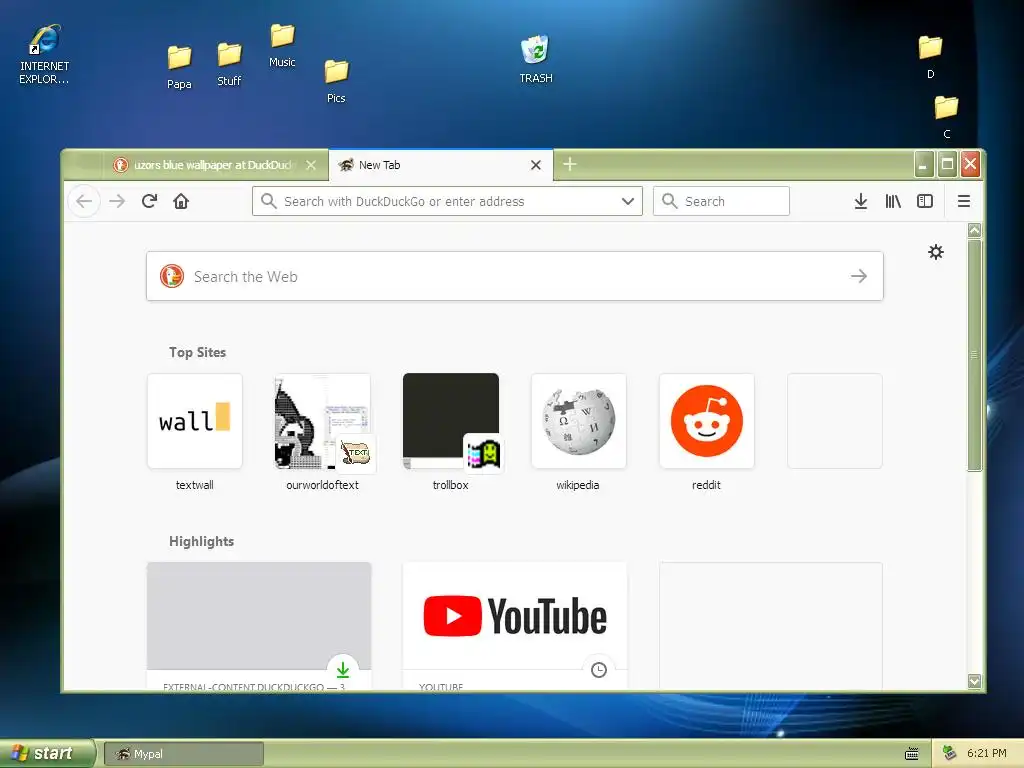Click the vertical scrollbar thumb
The image size is (1024, 768).
pyautogui.click(x=974, y=355)
